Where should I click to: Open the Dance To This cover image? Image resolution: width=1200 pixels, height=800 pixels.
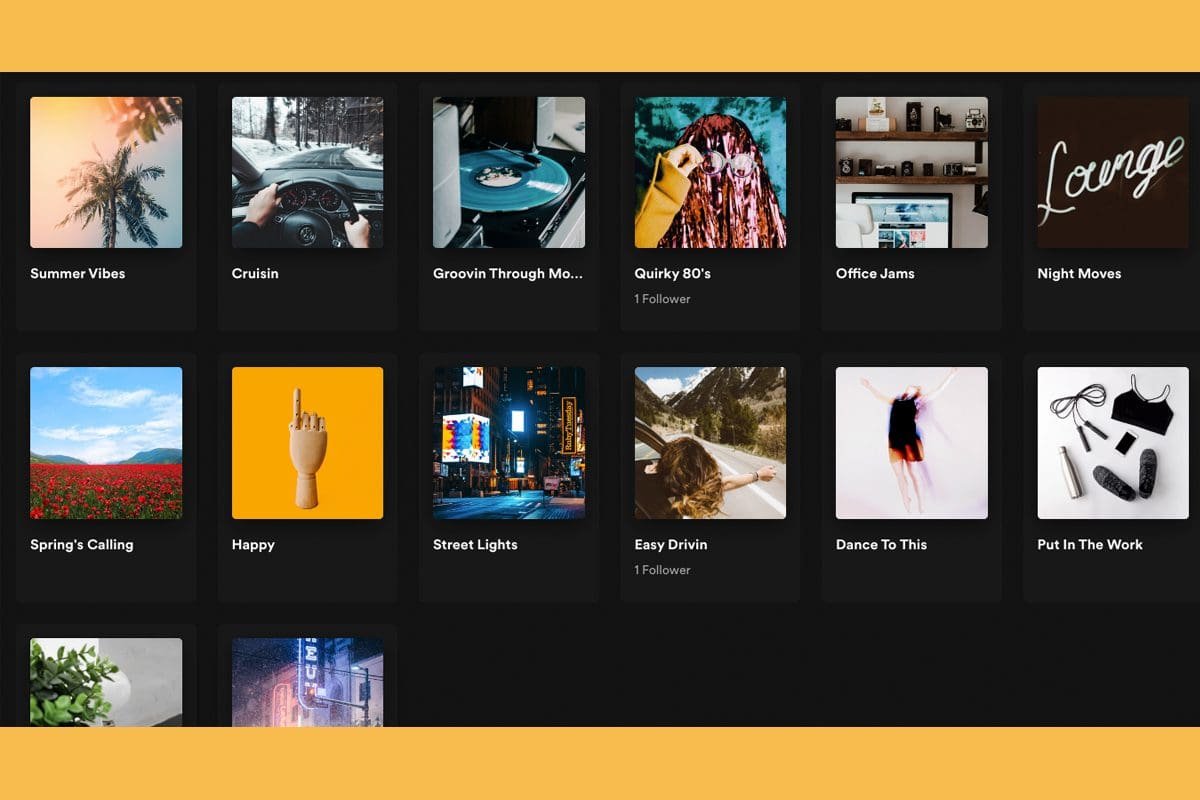(x=912, y=443)
